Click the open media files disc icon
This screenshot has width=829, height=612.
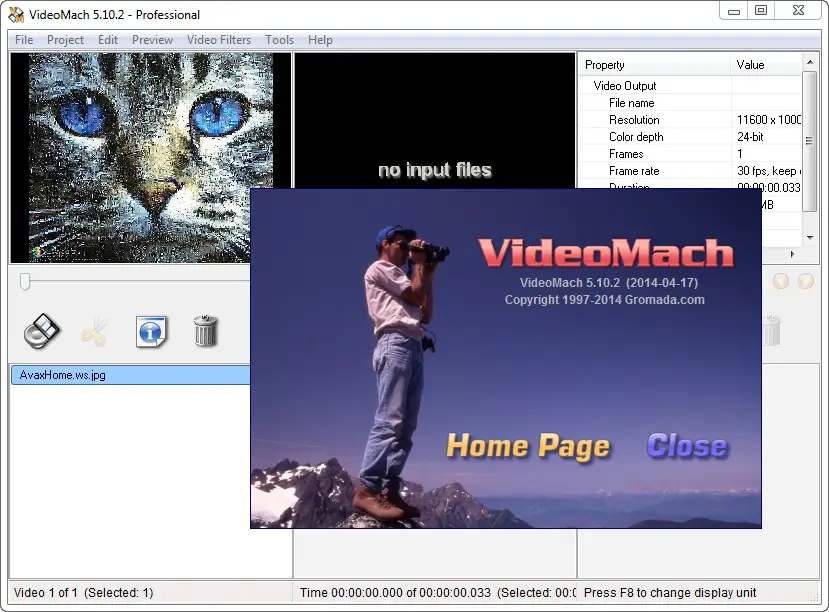(42, 331)
